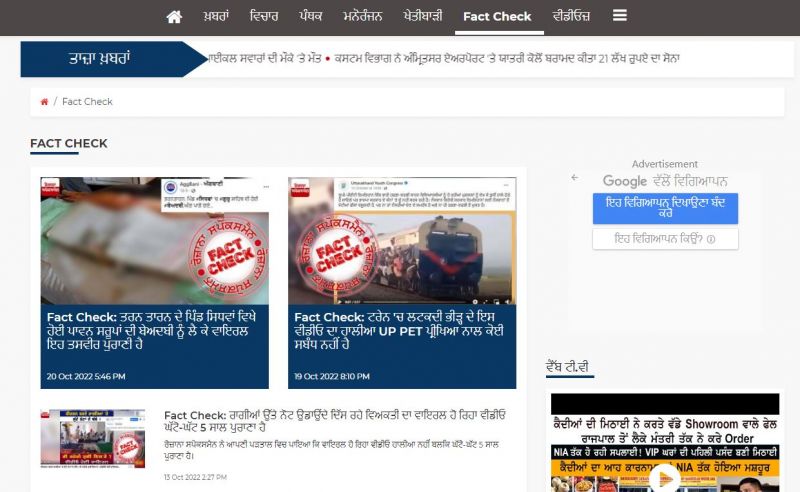The image size is (800, 492).
Task: Click the blue stop-showing-this-ad button
Action: tap(665, 207)
